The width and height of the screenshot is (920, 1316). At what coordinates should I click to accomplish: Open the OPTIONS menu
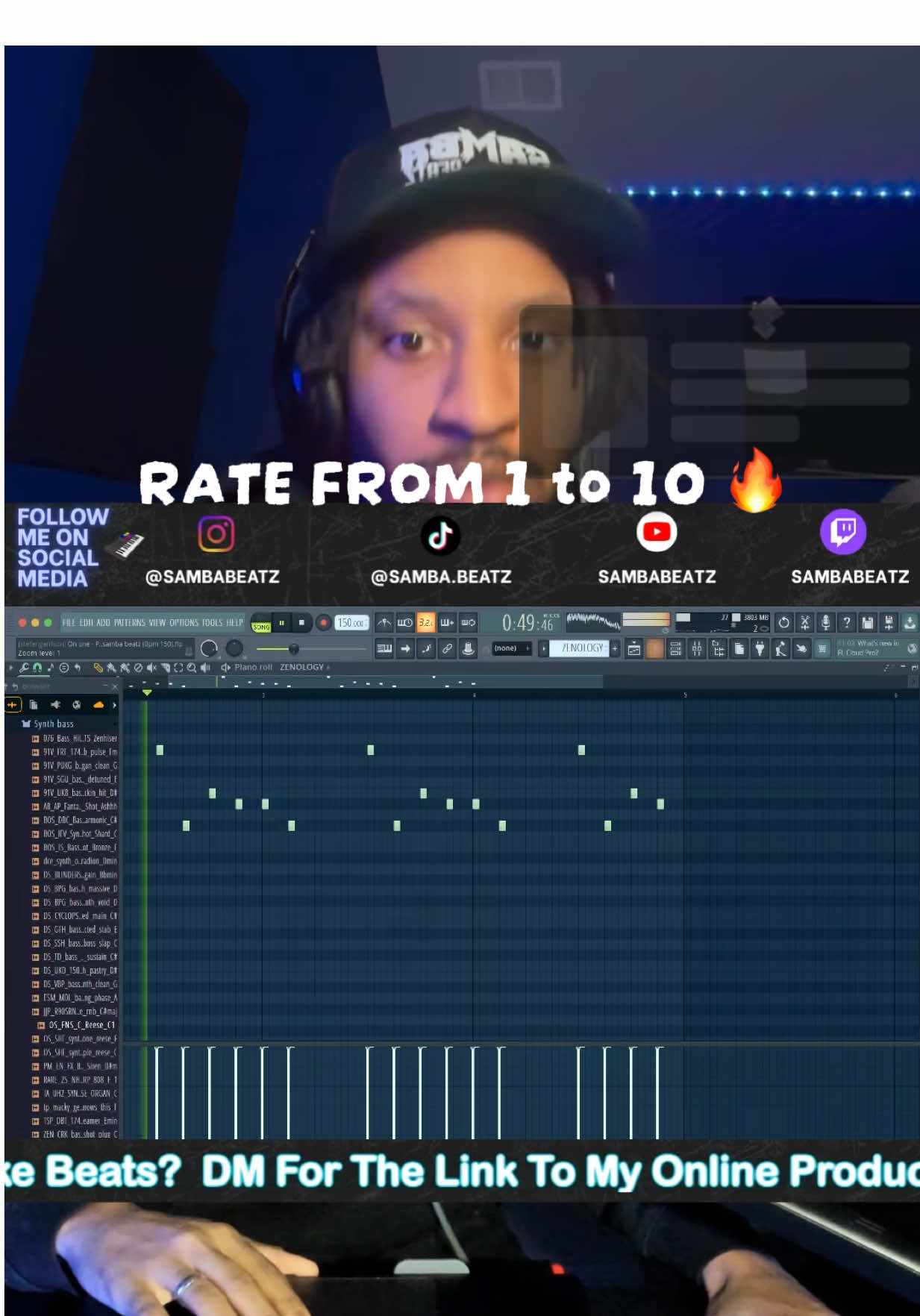click(x=184, y=622)
